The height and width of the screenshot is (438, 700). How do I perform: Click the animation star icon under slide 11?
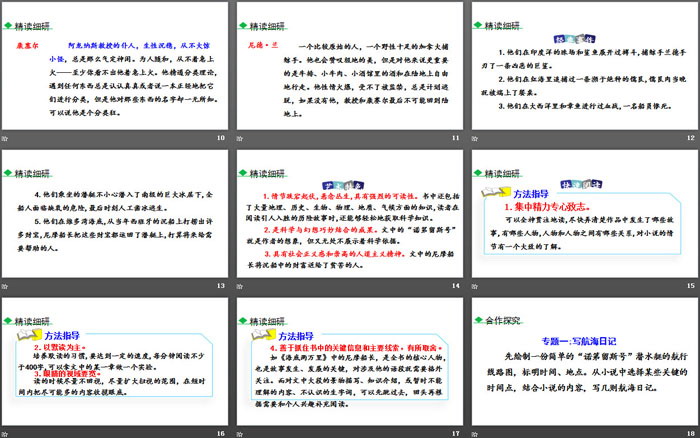(x=240, y=138)
